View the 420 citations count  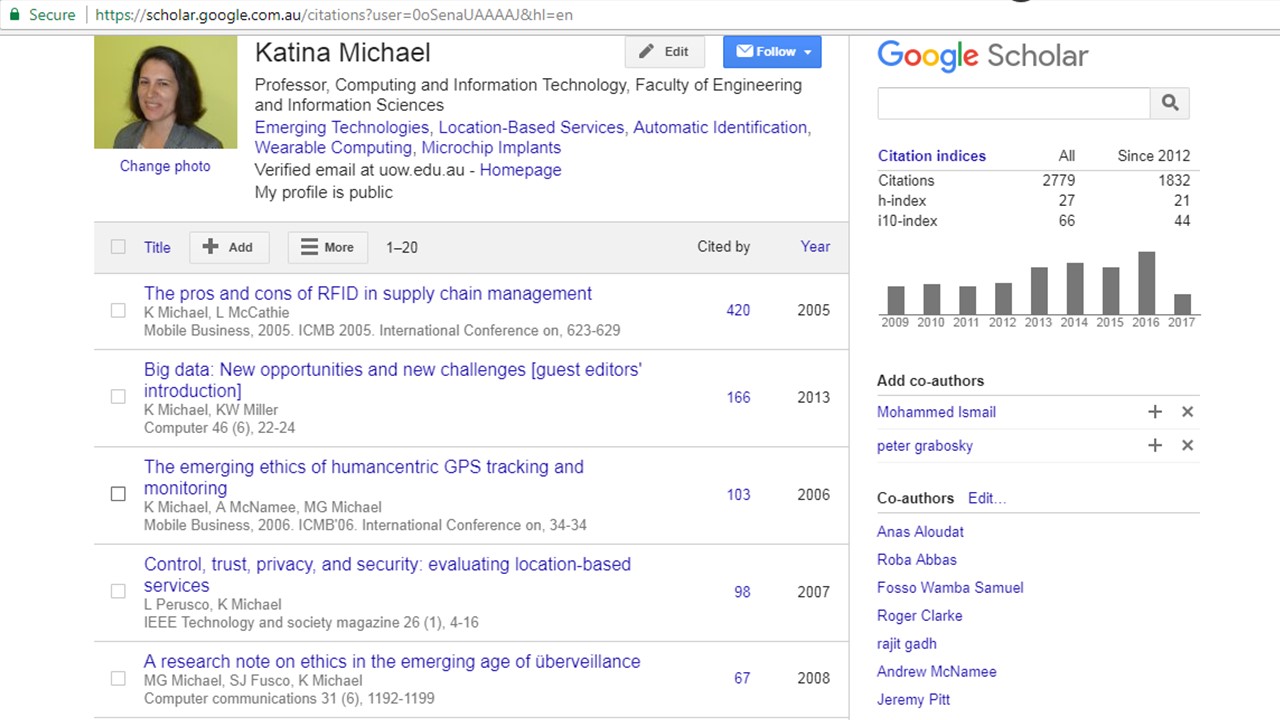click(x=738, y=310)
